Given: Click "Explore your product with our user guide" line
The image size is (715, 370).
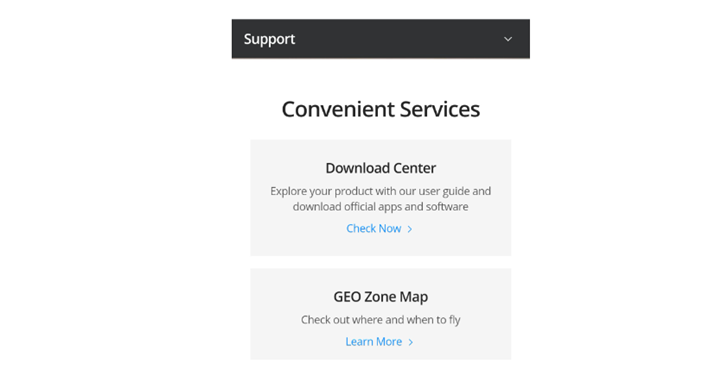Looking at the screenshot, I should (381, 191).
